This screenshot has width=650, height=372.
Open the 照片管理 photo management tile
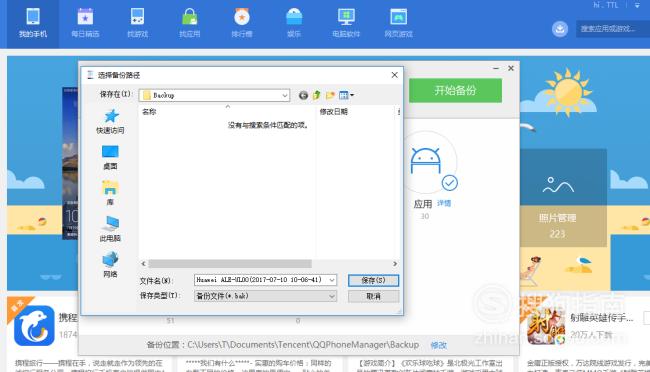563,198
